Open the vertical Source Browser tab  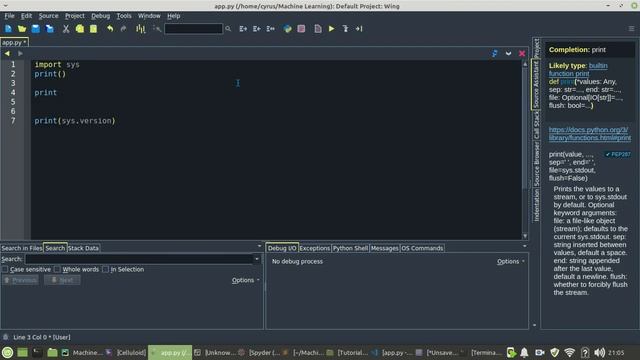click(536, 164)
